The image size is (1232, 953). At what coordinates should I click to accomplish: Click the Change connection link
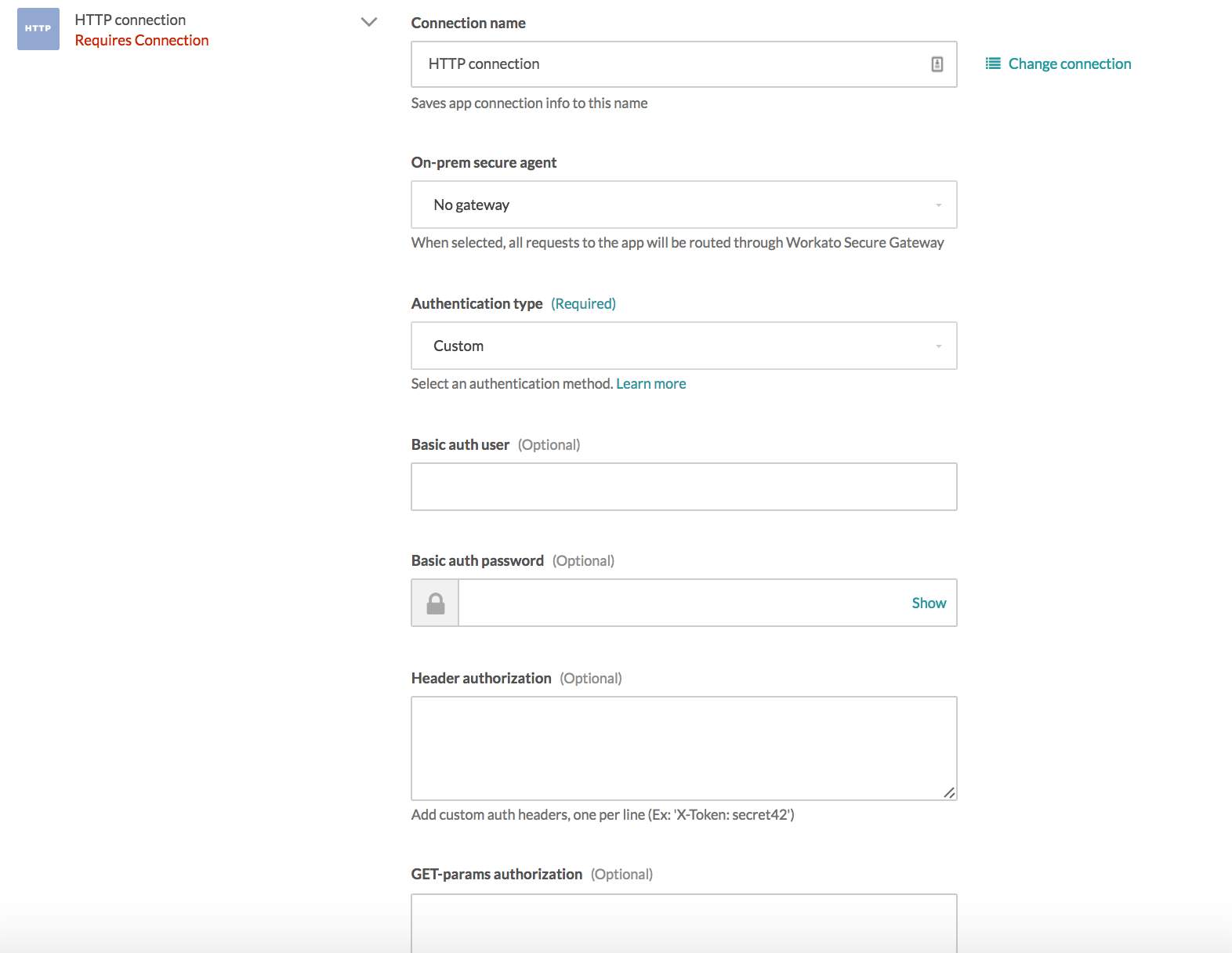click(1069, 63)
